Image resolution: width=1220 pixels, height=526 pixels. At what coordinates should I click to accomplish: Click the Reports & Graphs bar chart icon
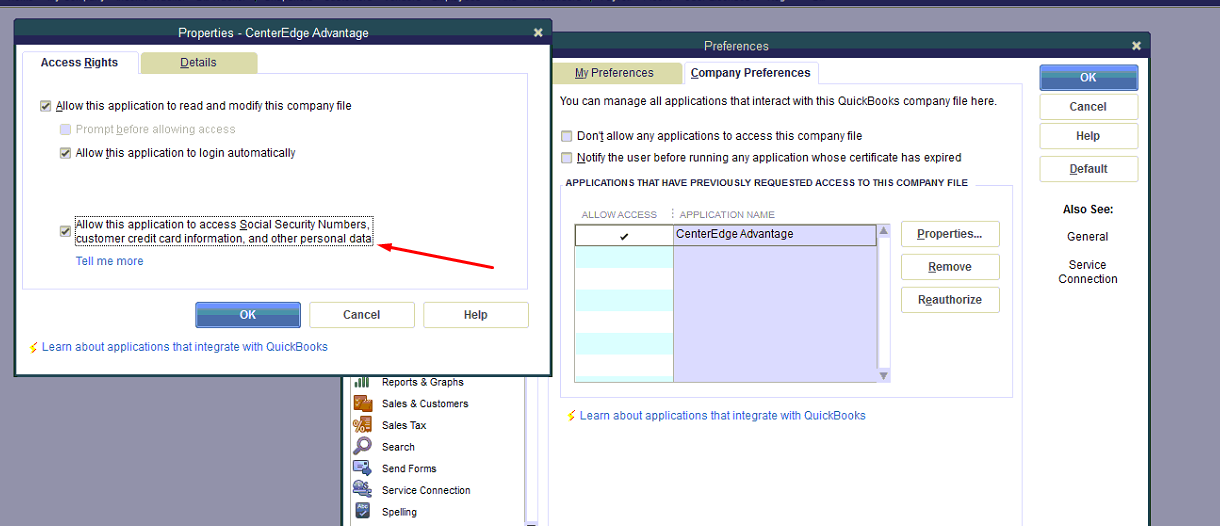[x=362, y=382]
